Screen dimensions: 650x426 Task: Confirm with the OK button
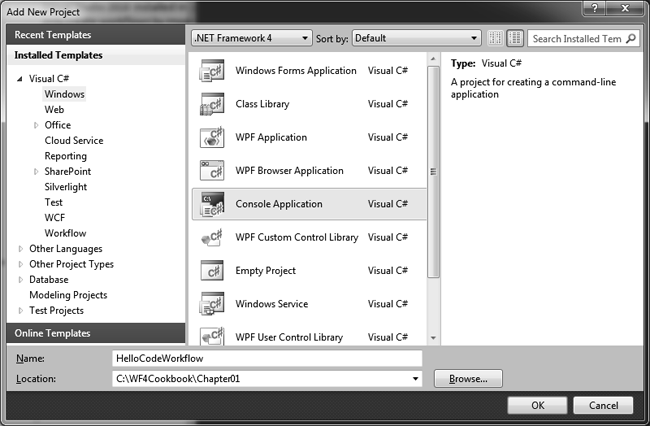537,405
